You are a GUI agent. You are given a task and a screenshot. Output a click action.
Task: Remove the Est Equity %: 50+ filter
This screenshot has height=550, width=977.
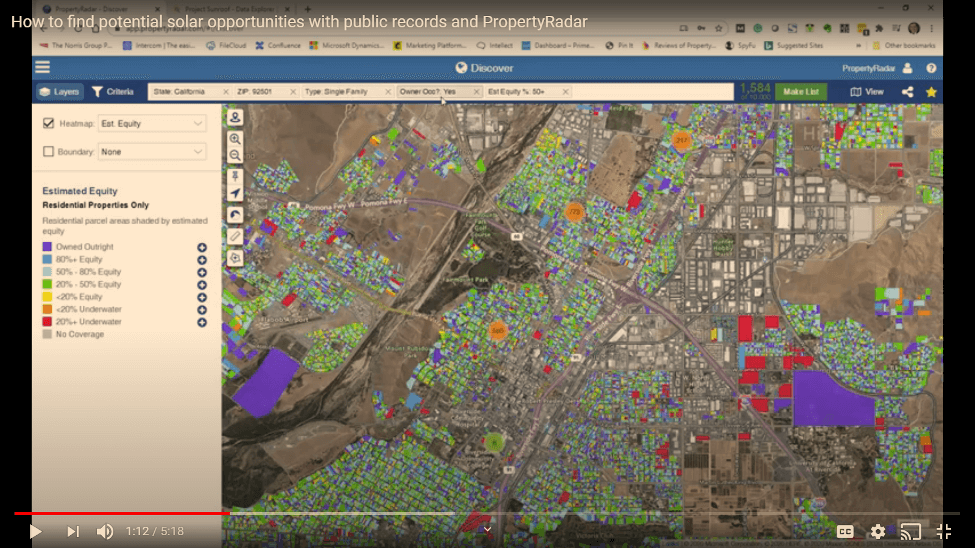[x=565, y=92]
